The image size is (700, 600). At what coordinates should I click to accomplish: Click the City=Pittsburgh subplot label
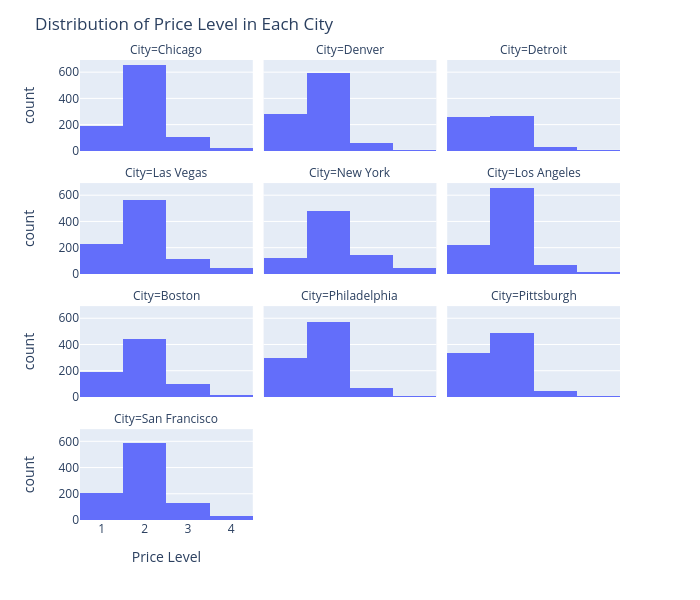pos(533,296)
